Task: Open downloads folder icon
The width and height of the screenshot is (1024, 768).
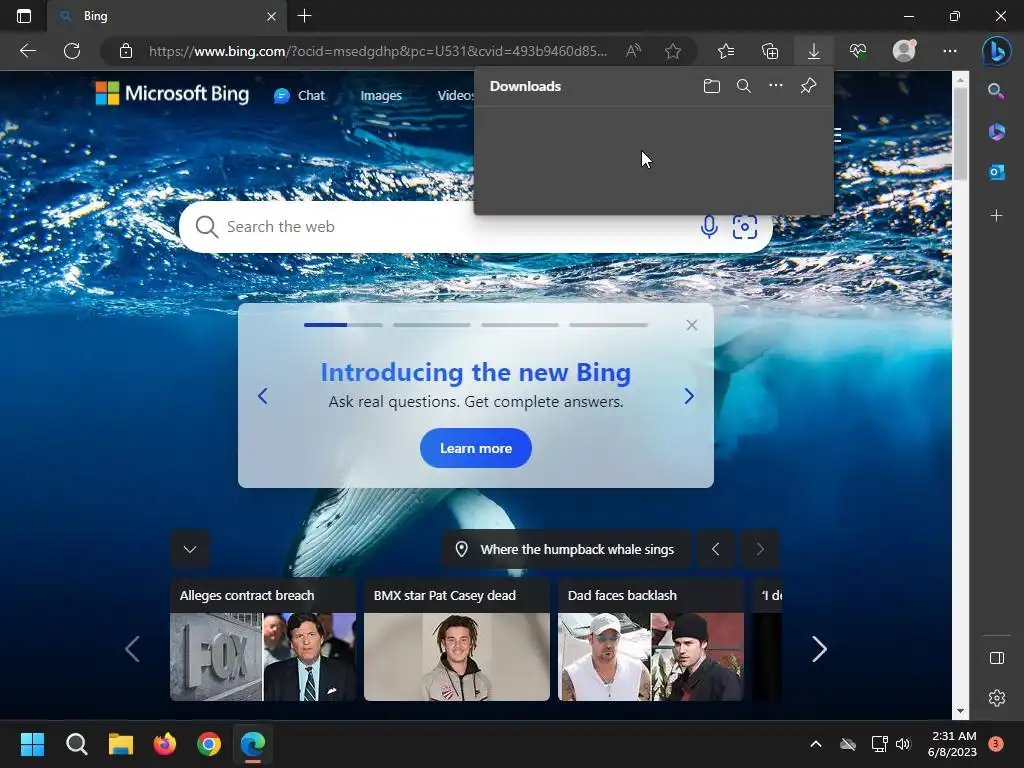Action: click(x=712, y=86)
